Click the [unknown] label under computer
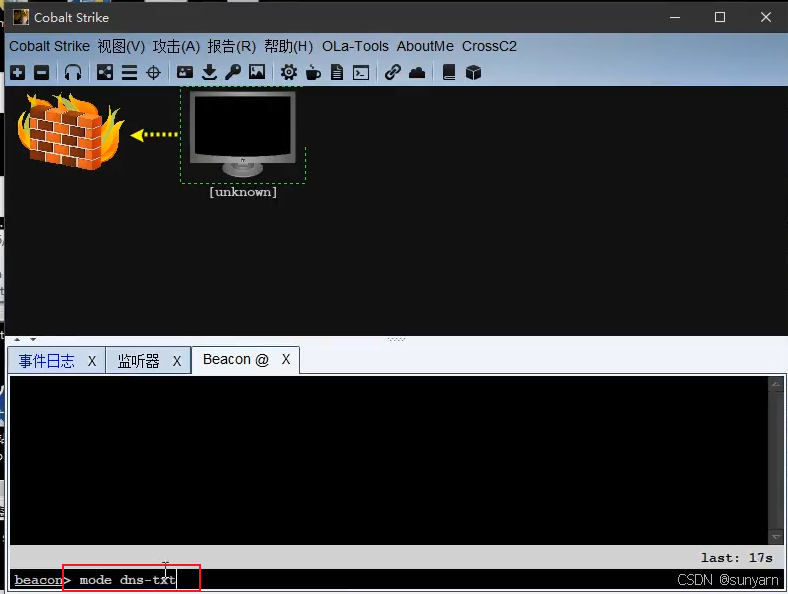 pos(243,192)
